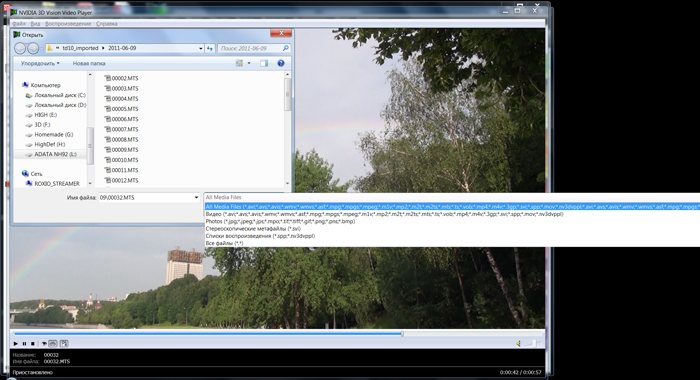Screen dimensions: 700x380
Task: Click the help question mark icon in dialog
Action: pyautogui.click(x=281, y=63)
